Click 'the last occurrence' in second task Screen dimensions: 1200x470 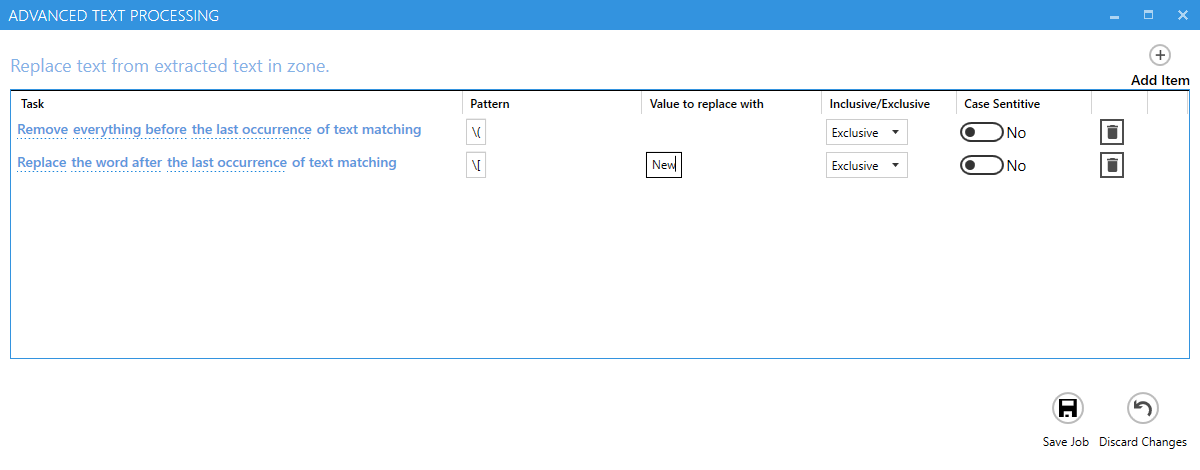click(227, 163)
